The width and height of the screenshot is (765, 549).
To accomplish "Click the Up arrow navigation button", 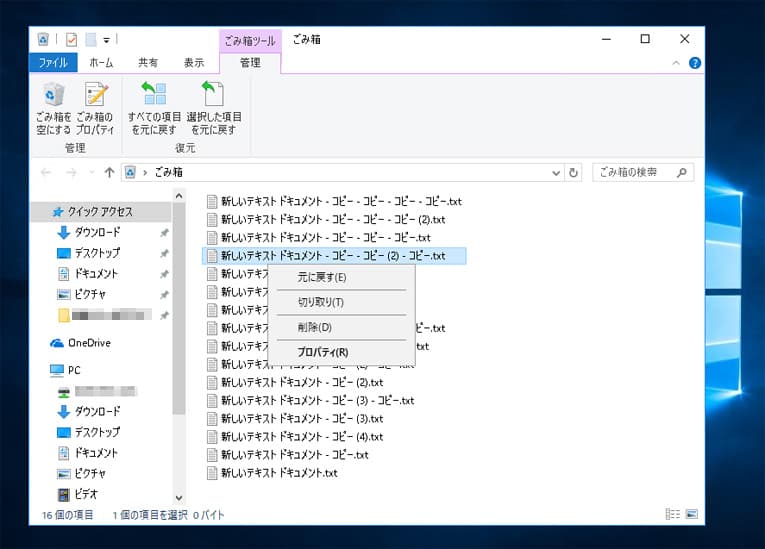I will 109,172.
